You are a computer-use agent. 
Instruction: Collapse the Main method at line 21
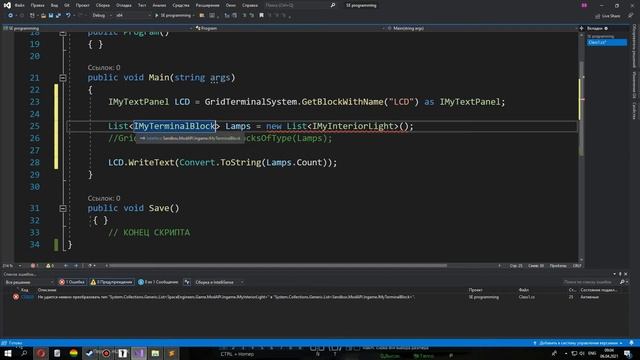(63, 78)
